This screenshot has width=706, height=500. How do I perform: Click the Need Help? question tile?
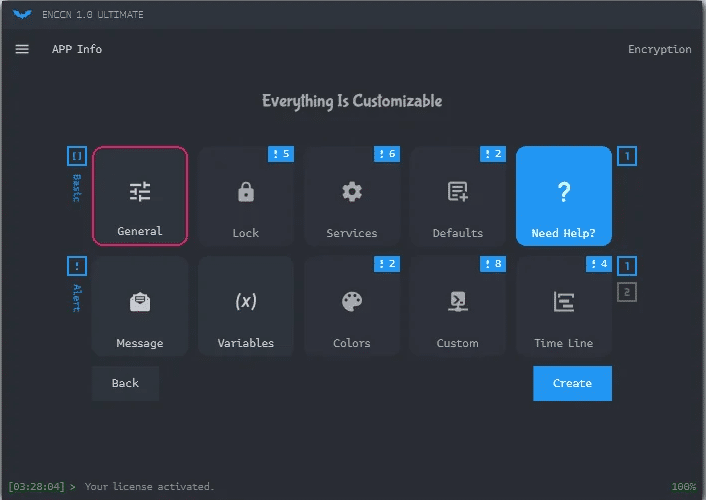click(x=563, y=196)
